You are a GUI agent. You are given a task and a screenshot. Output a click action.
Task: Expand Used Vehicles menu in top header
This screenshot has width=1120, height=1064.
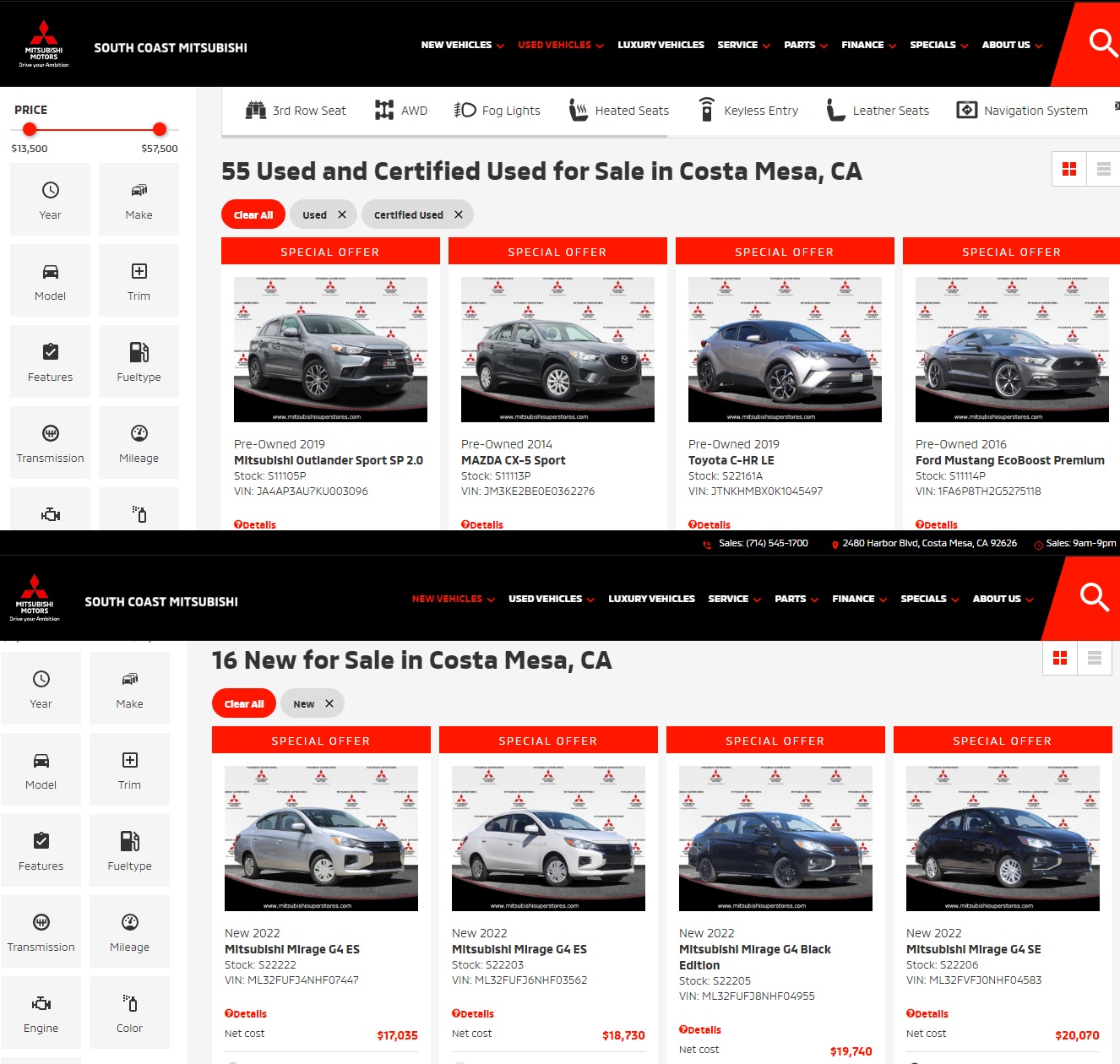[561, 45]
